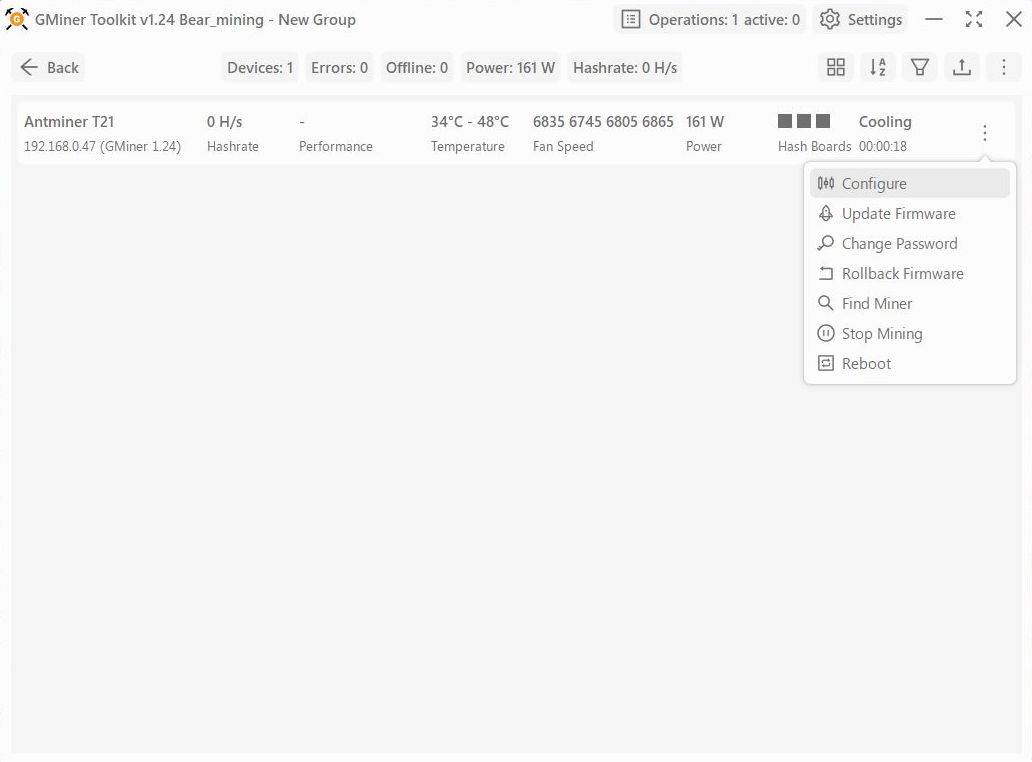Click the Power: 161 W chip
The image size is (1032, 762).
click(x=510, y=67)
